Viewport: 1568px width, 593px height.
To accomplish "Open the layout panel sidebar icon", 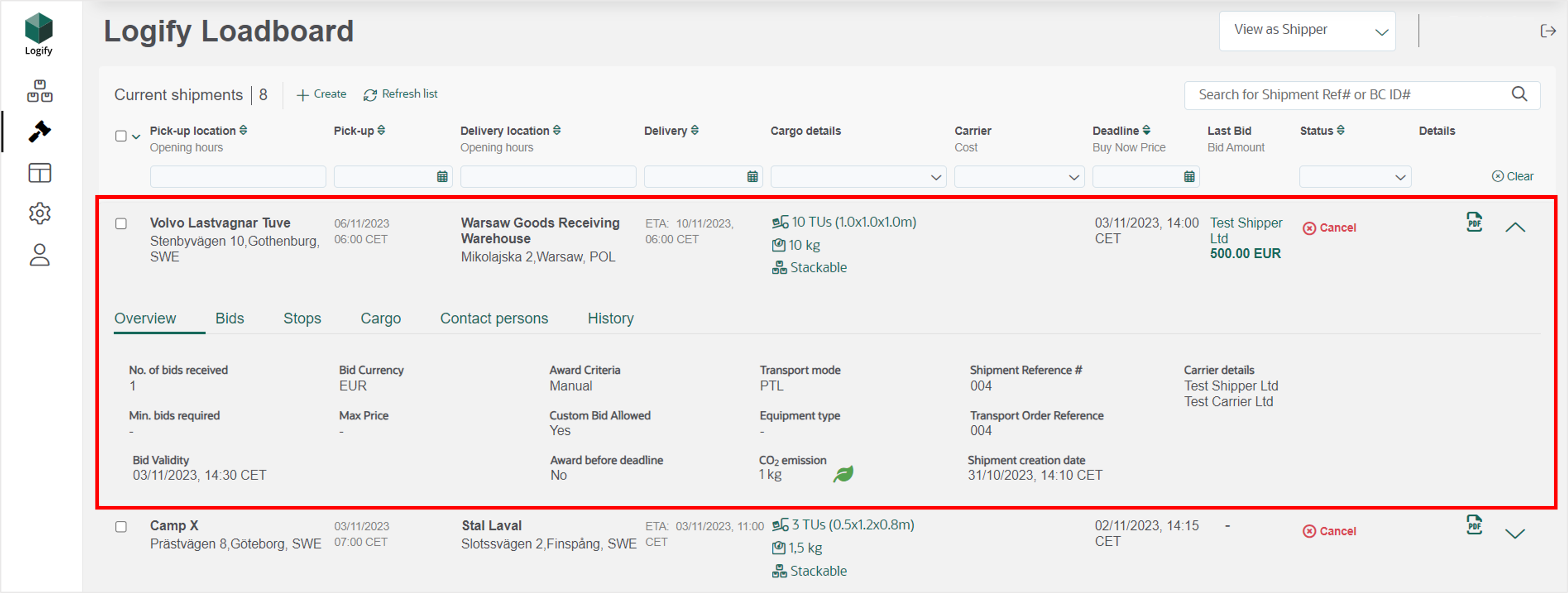I will point(39,173).
